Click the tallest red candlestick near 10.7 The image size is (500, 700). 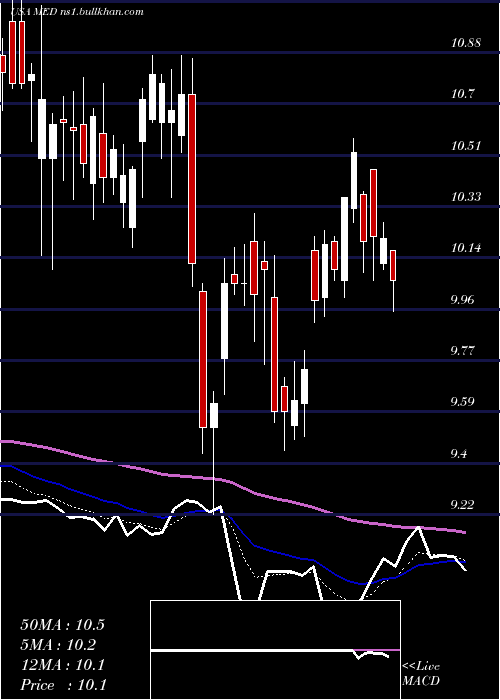tap(192, 179)
